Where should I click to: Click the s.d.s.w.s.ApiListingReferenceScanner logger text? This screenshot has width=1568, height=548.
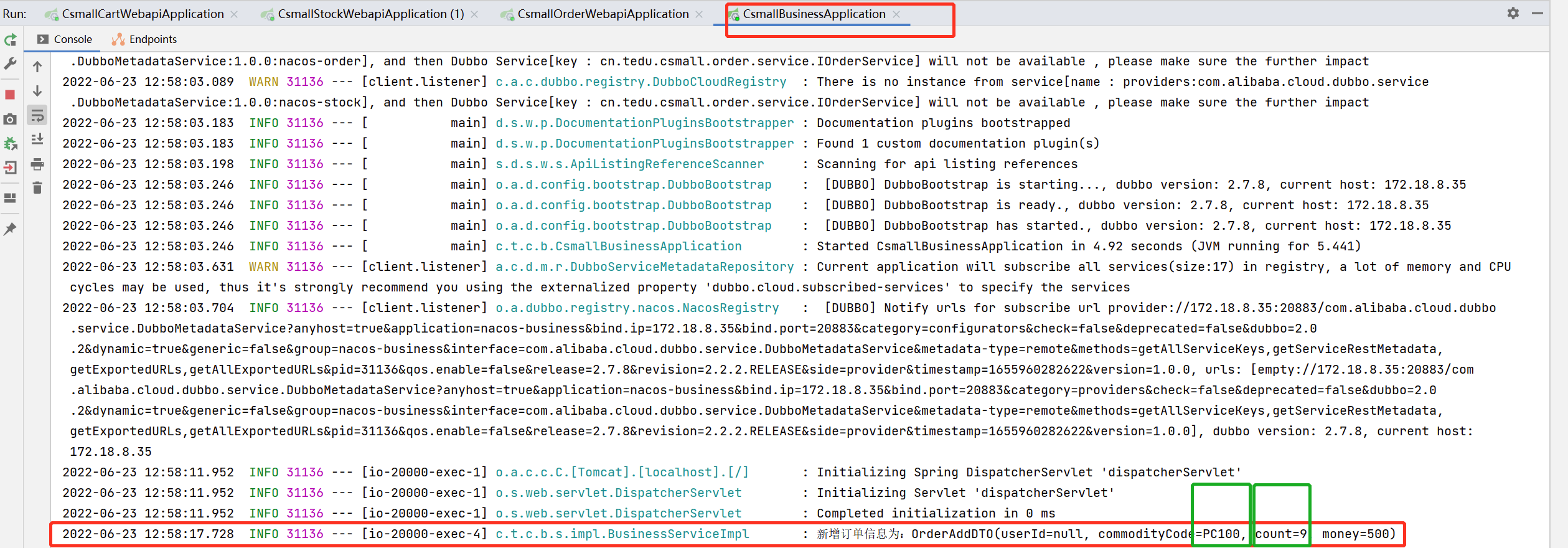point(630,164)
